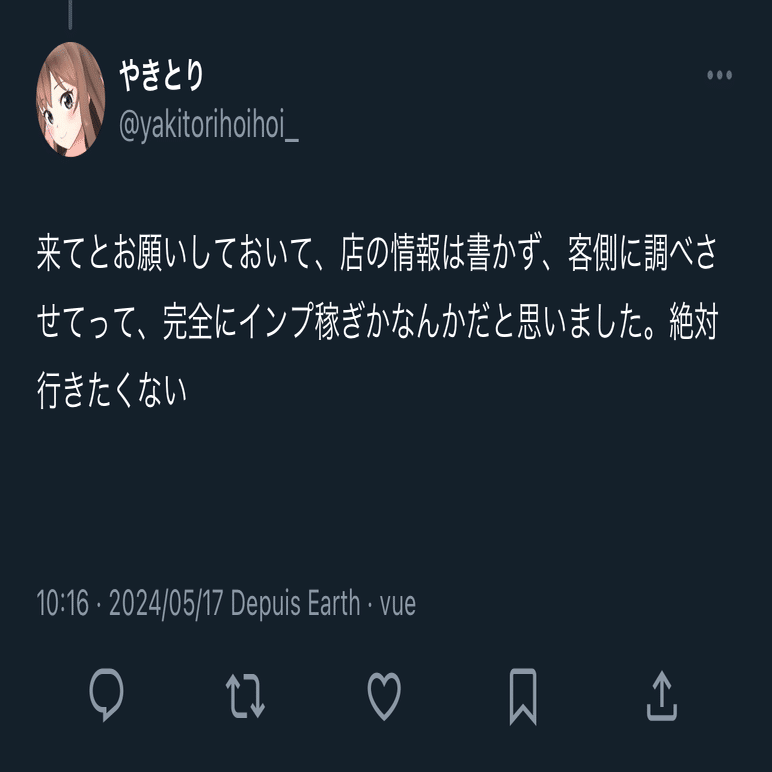Select the tweet line starting with せてって
The image size is (772, 772).
tap(378, 322)
